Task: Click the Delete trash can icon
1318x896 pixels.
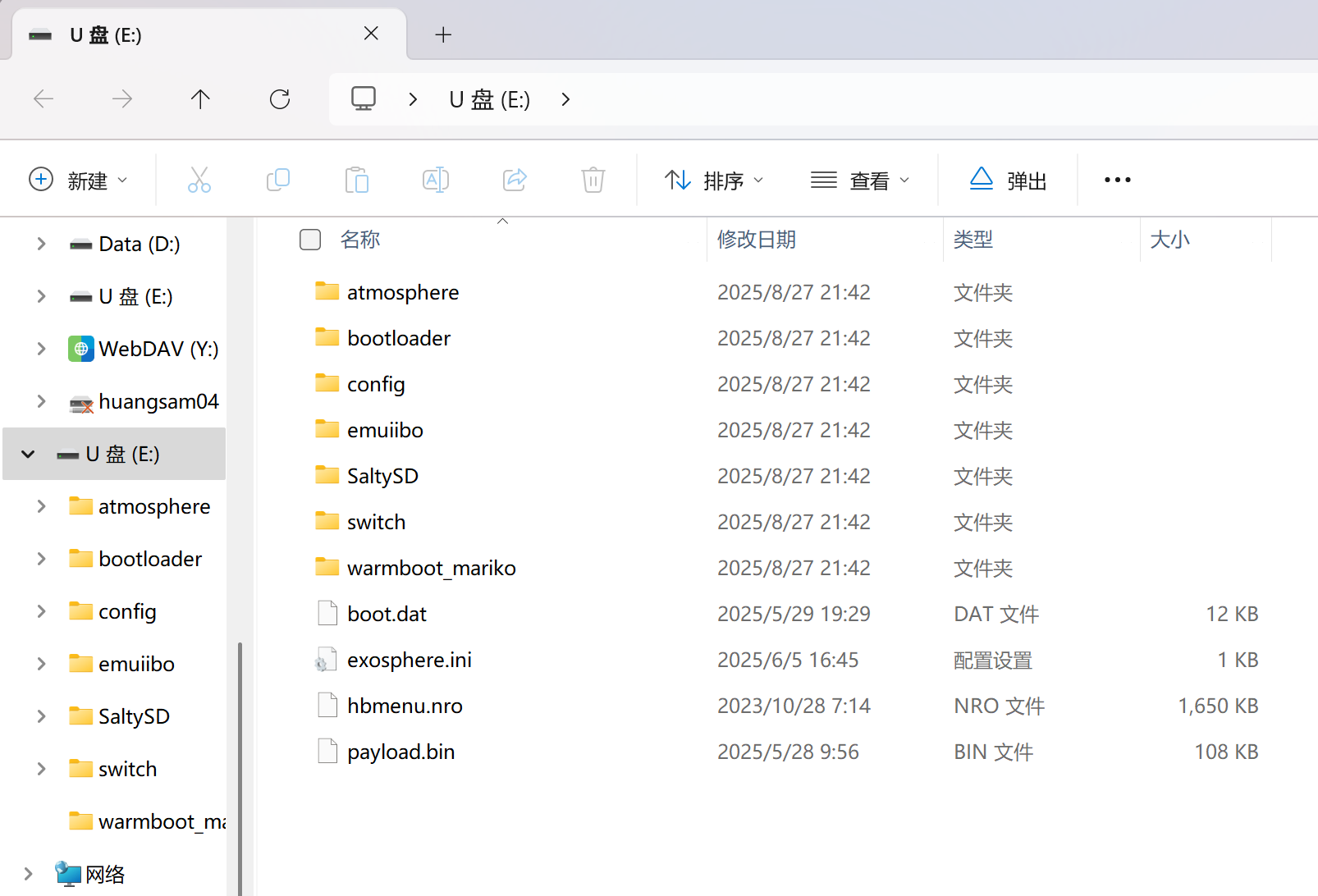Action: click(593, 180)
